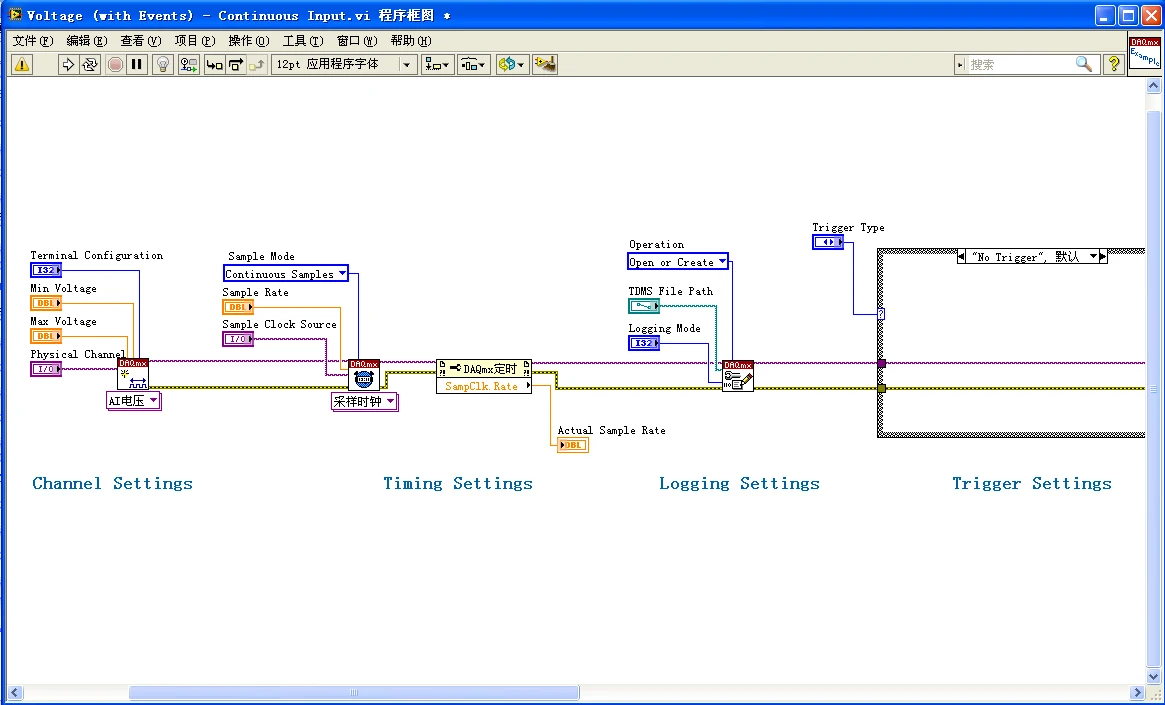
Task: Click the Trigger Type boolean-style terminal
Action: pos(828,243)
